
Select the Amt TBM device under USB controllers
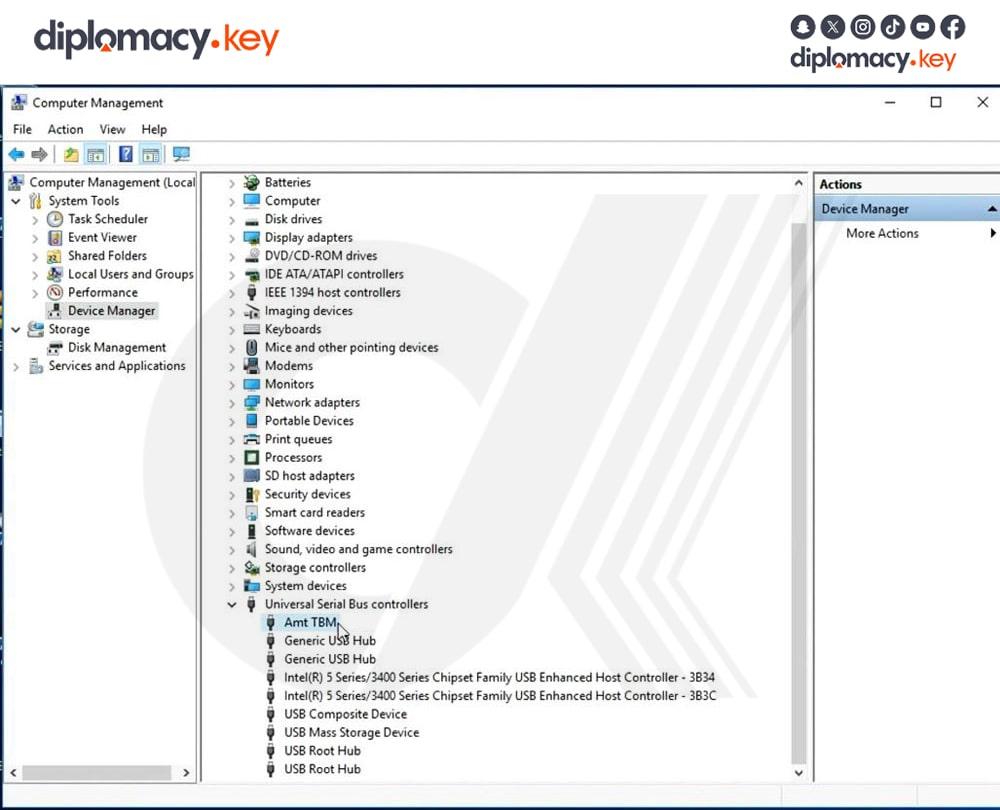click(309, 622)
